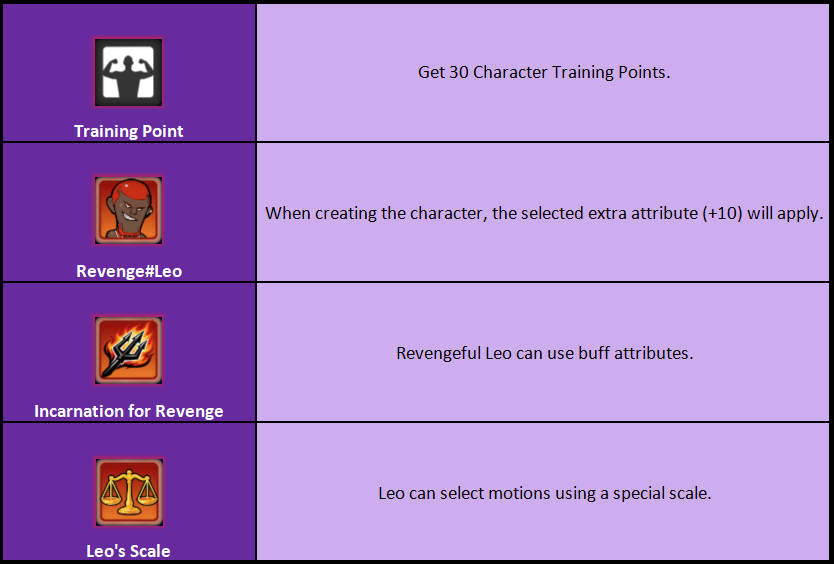Image resolution: width=834 pixels, height=564 pixels.
Task: Select the Revenge#Leo red-haired character icon
Action: (128, 210)
